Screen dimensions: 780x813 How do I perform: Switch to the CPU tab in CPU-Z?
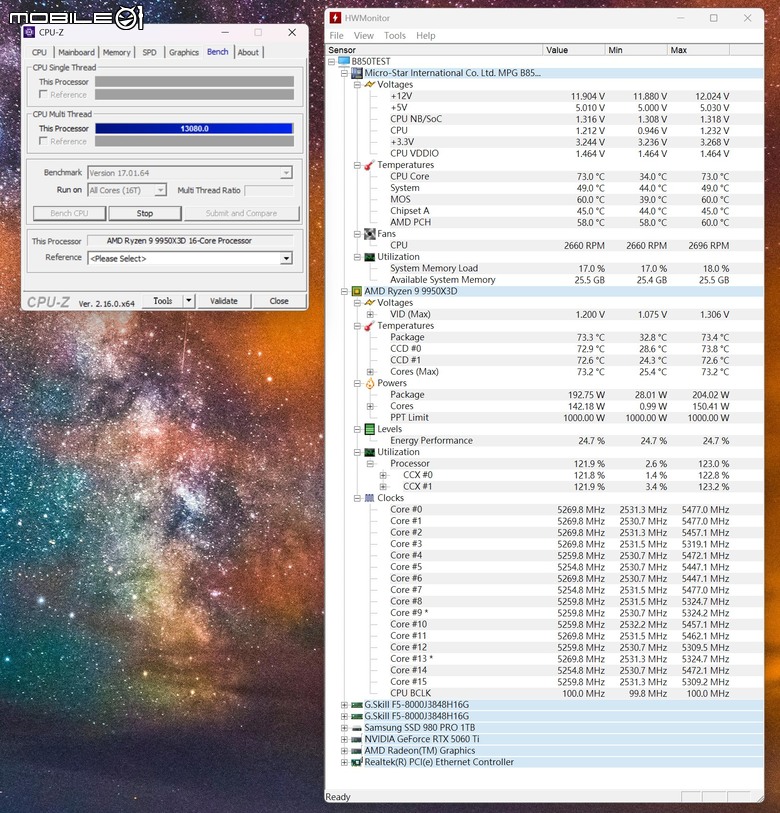coord(39,52)
